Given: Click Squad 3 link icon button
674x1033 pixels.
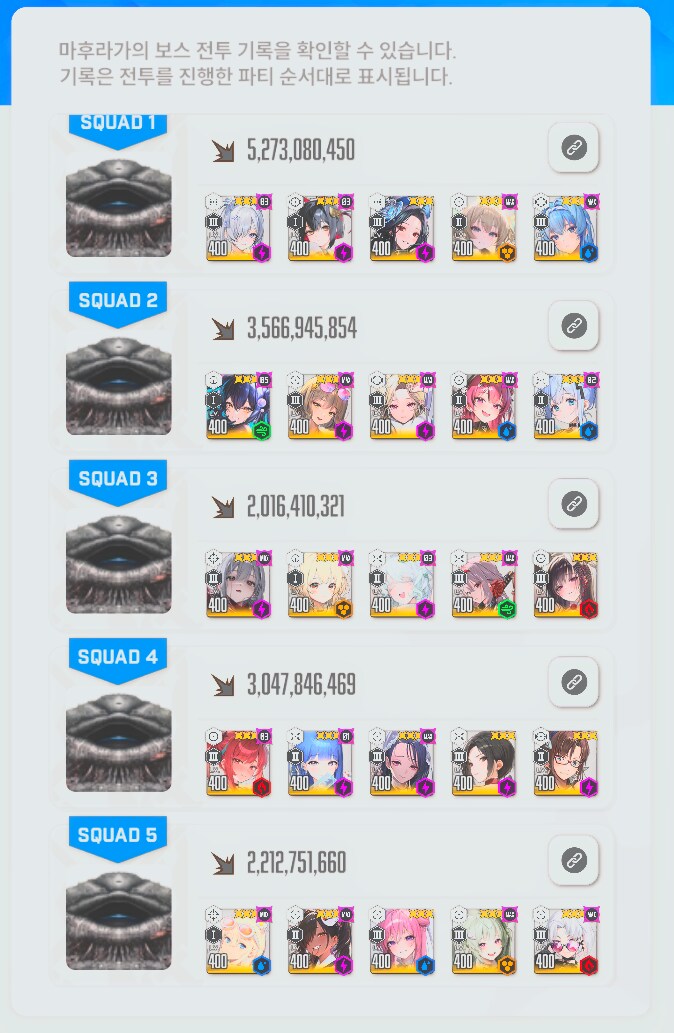Looking at the screenshot, I should [x=573, y=504].
